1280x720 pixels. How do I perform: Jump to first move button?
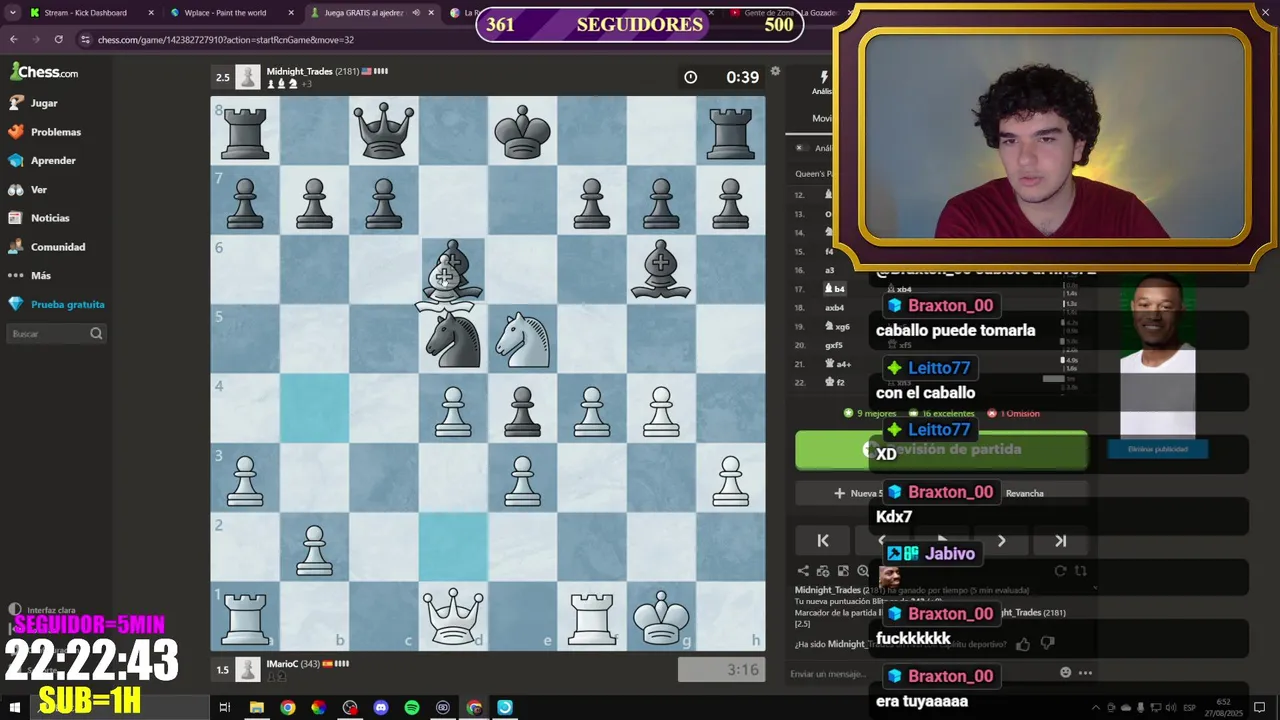[x=823, y=541]
